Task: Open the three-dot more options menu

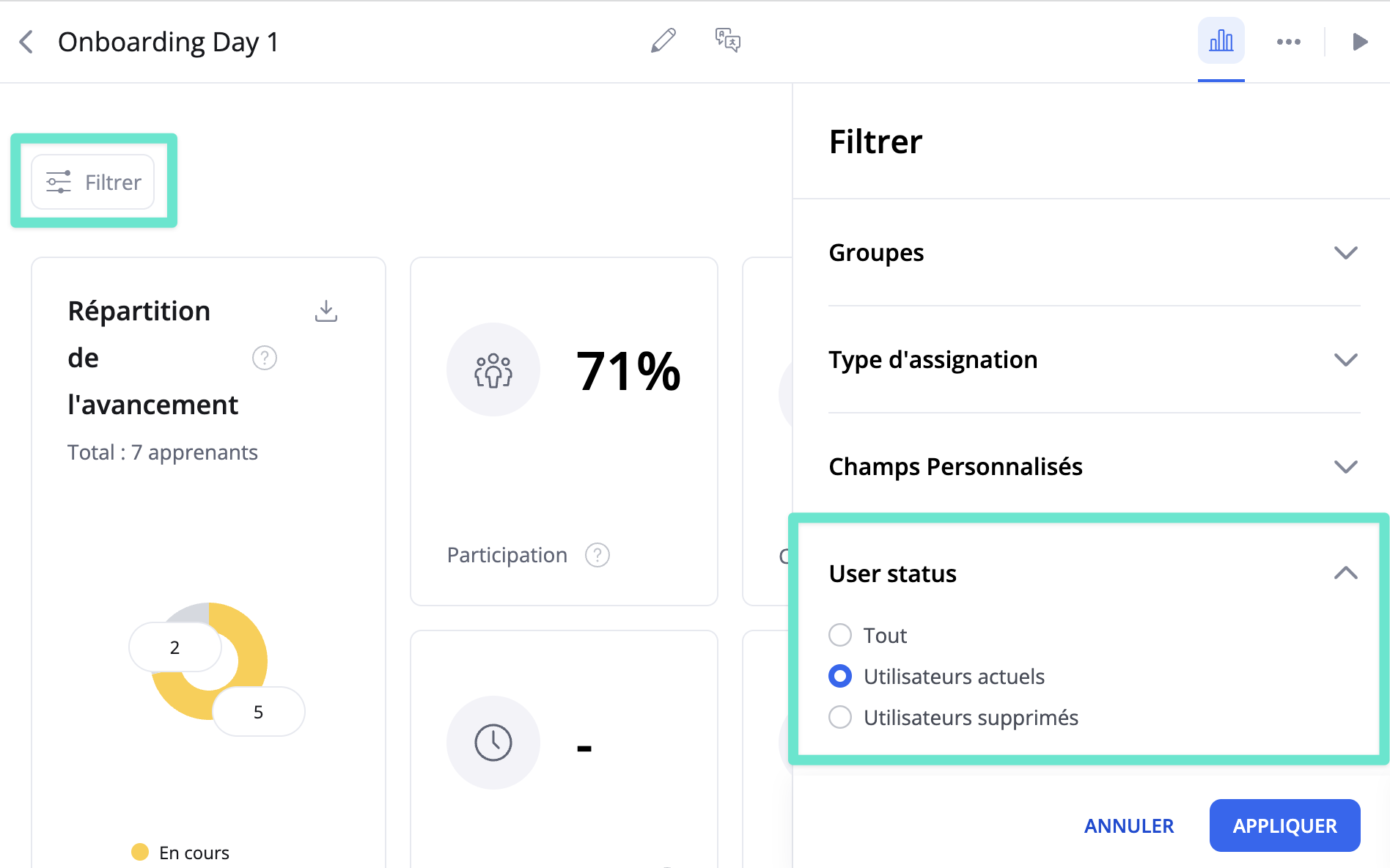Action: point(1289,42)
